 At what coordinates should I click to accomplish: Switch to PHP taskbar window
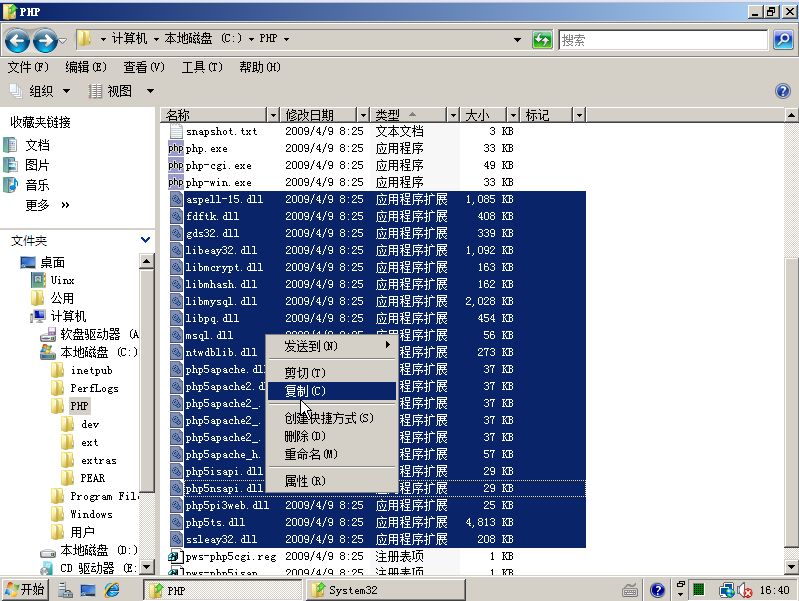point(222,590)
